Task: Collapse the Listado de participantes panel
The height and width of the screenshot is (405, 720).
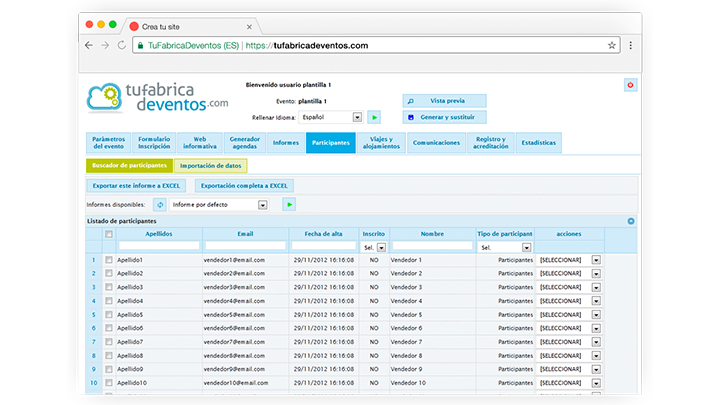Action: point(631,221)
